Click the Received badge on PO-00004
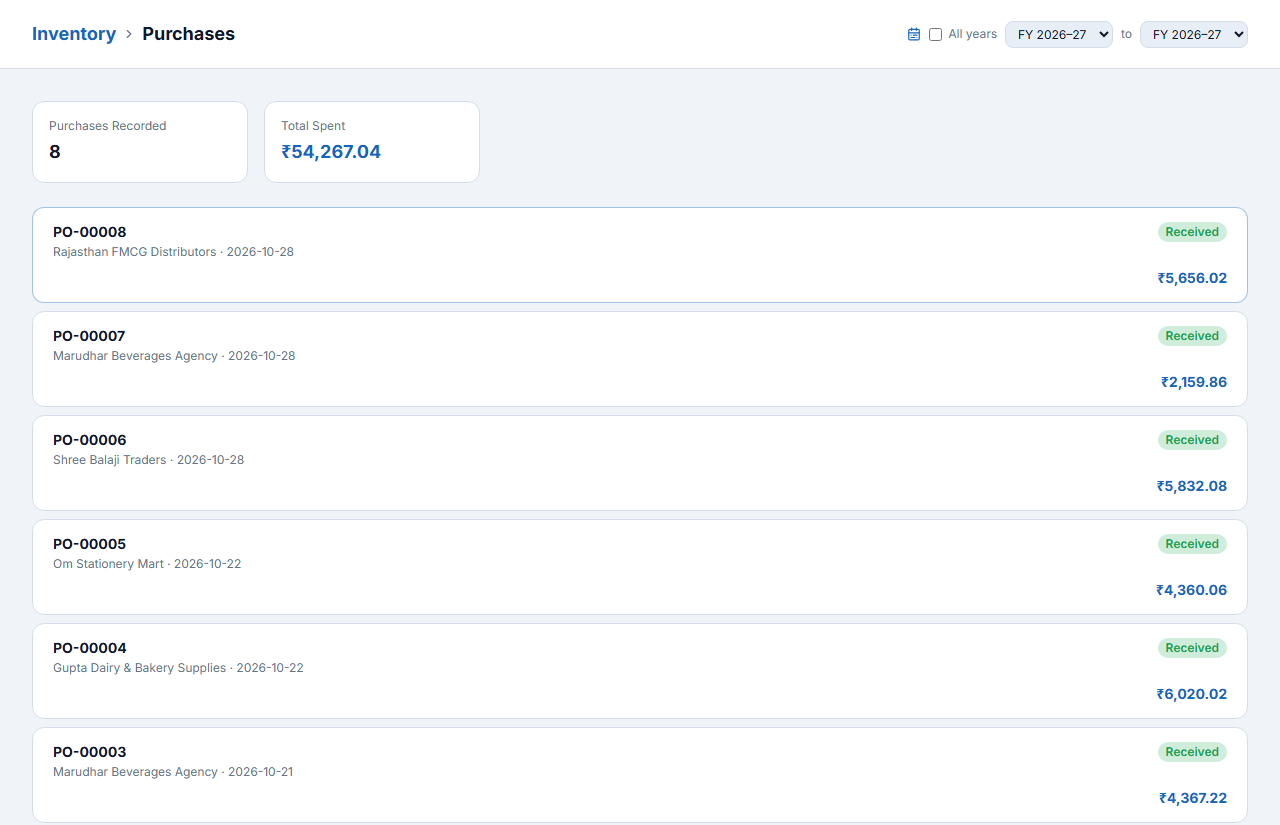 [1192, 648]
